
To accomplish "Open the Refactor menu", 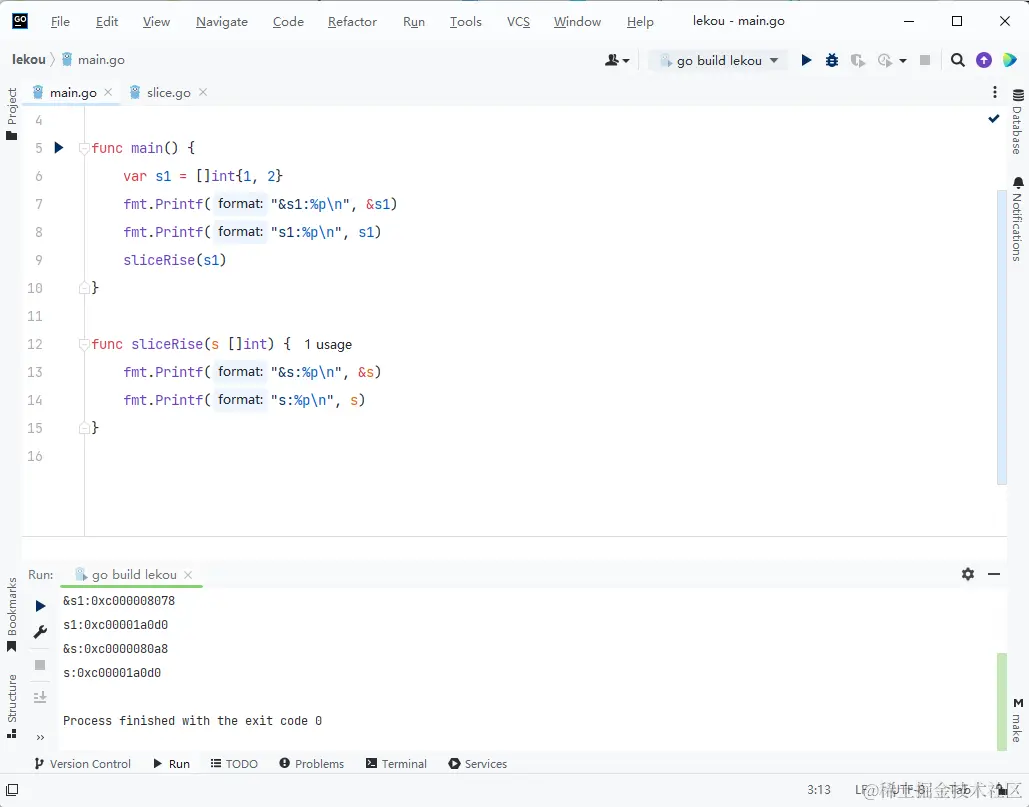I will pos(352,22).
